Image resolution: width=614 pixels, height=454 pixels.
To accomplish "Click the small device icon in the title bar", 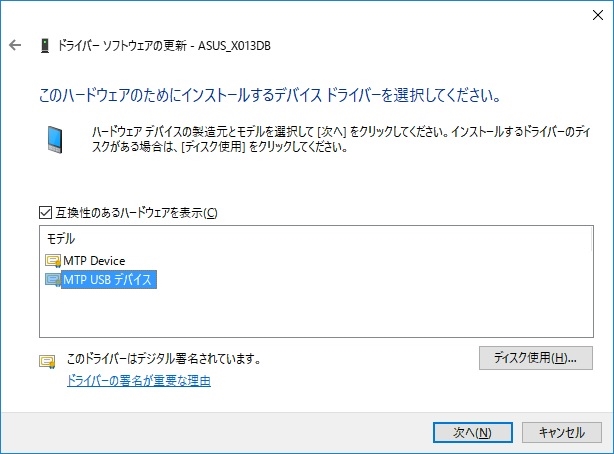I will [x=45, y=46].
